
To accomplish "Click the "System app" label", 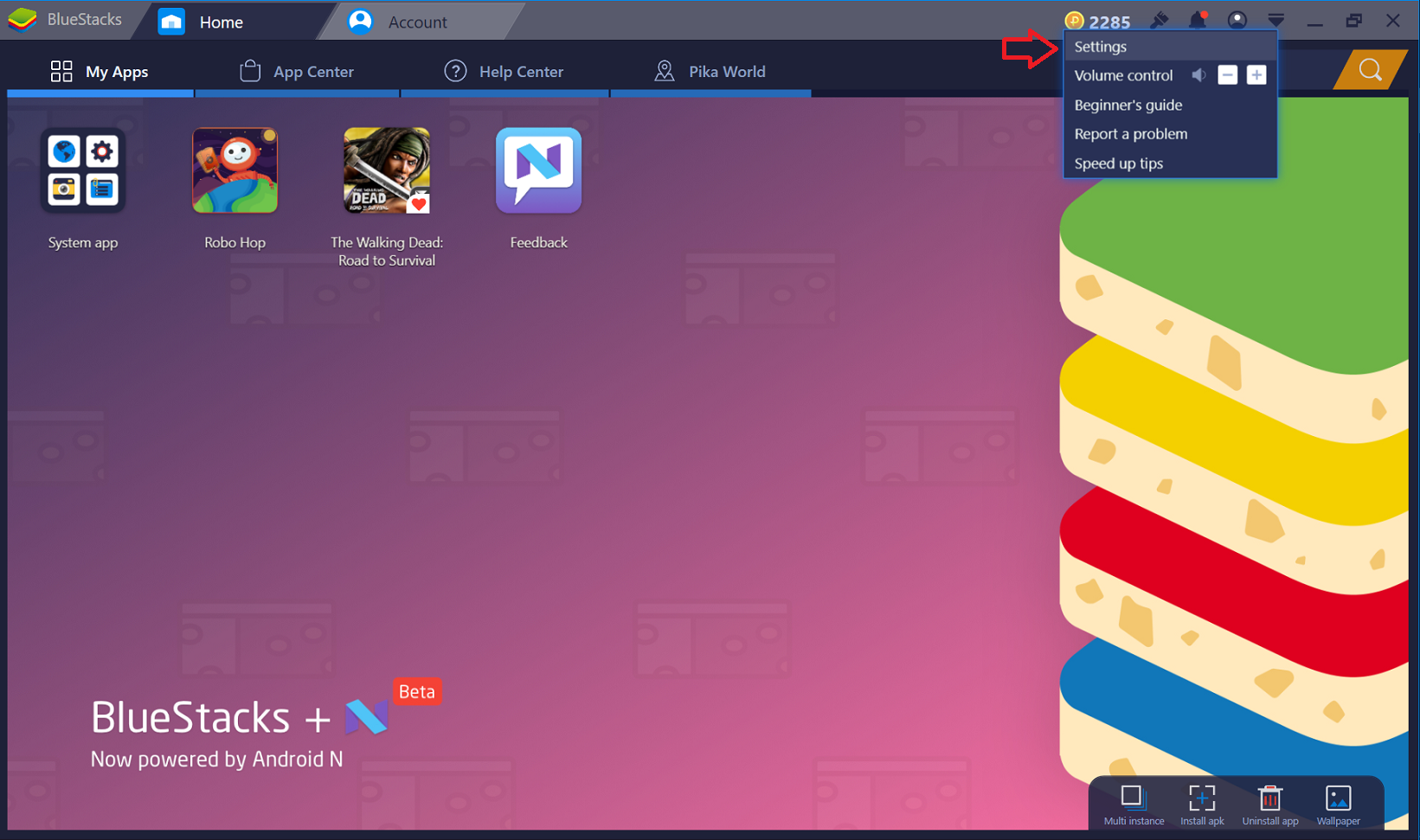I will point(83,242).
